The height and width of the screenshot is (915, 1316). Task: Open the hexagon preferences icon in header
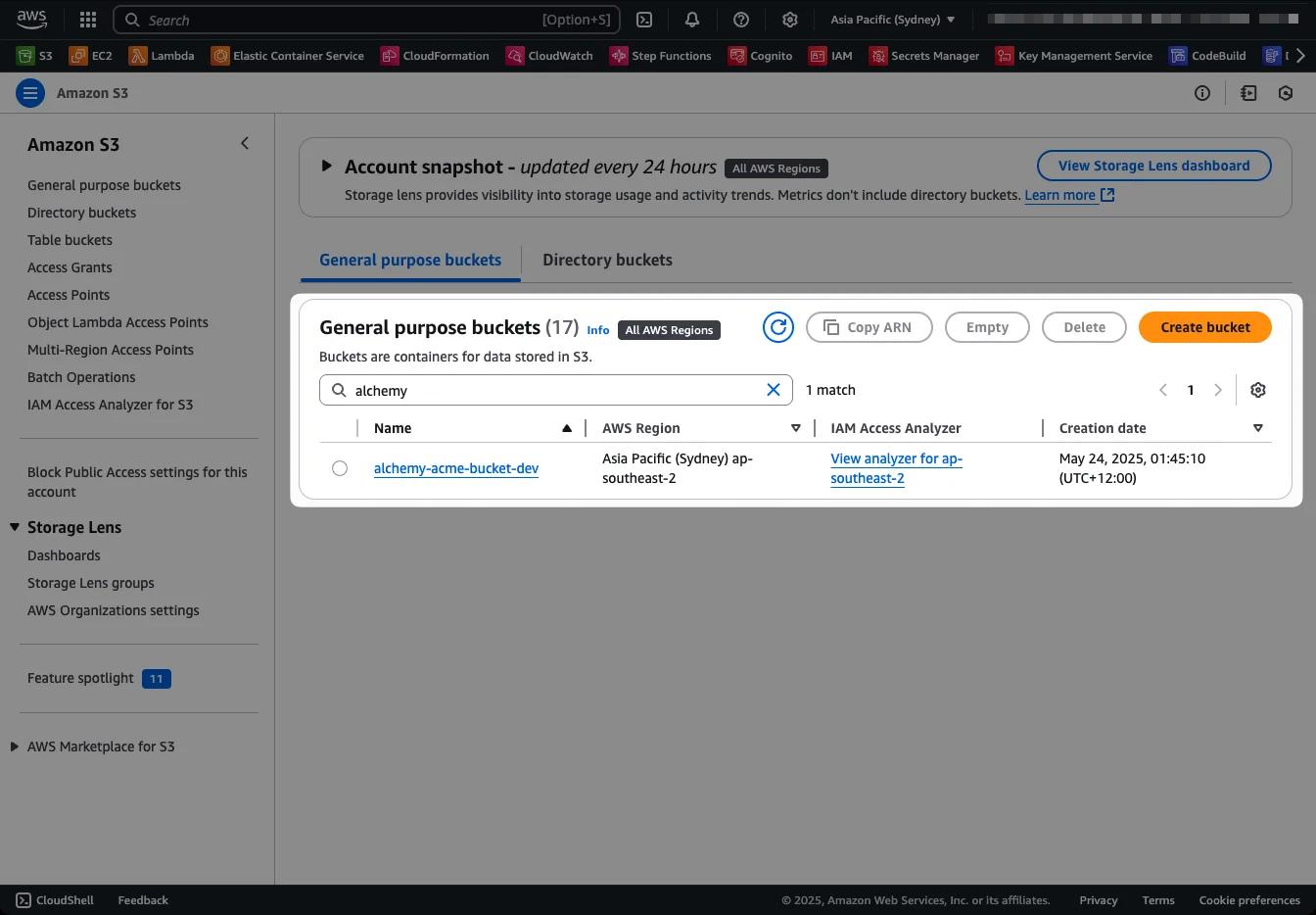click(x=1286, y=93)
